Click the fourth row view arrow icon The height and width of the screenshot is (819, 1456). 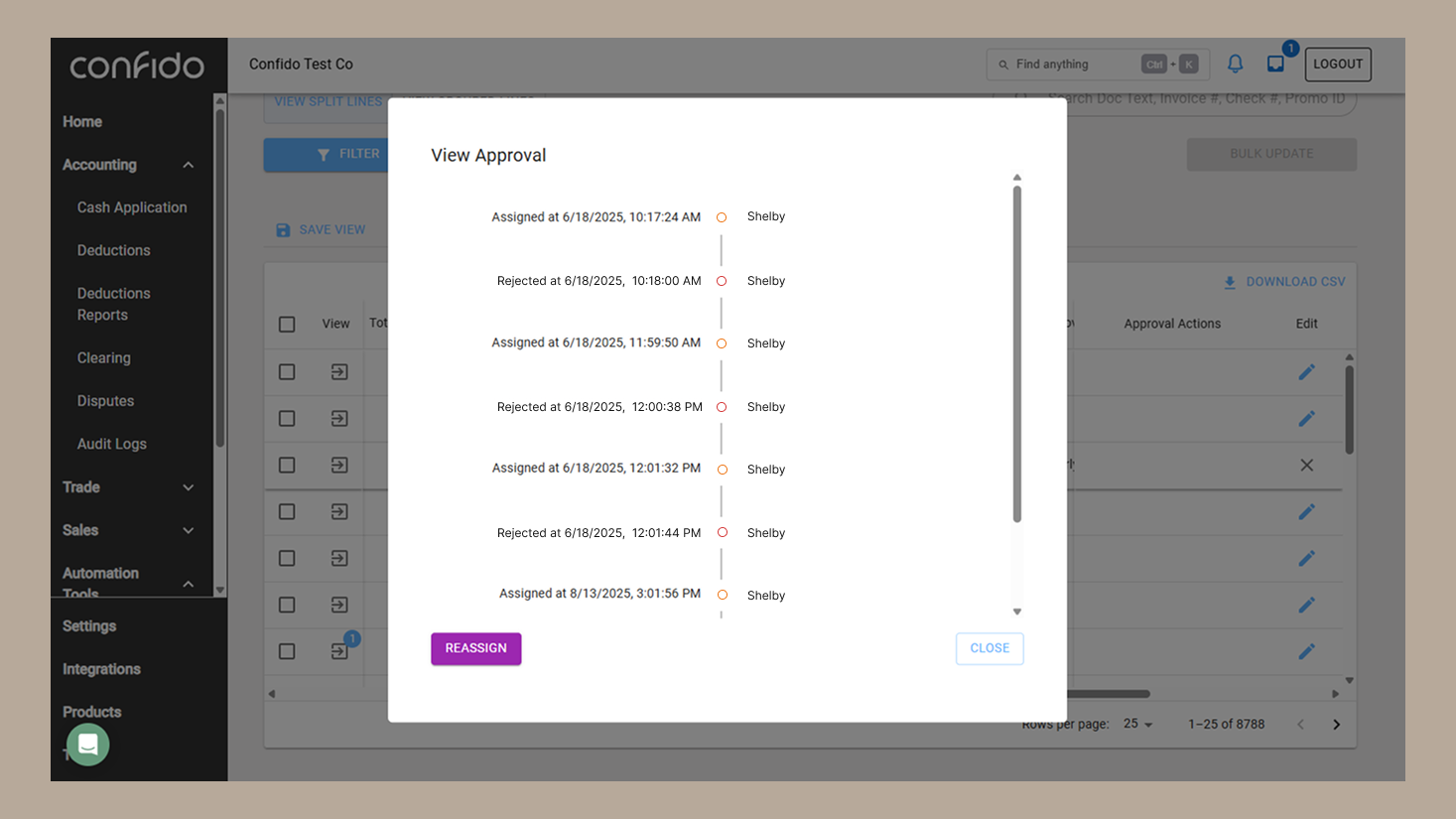tap(339, 511)
